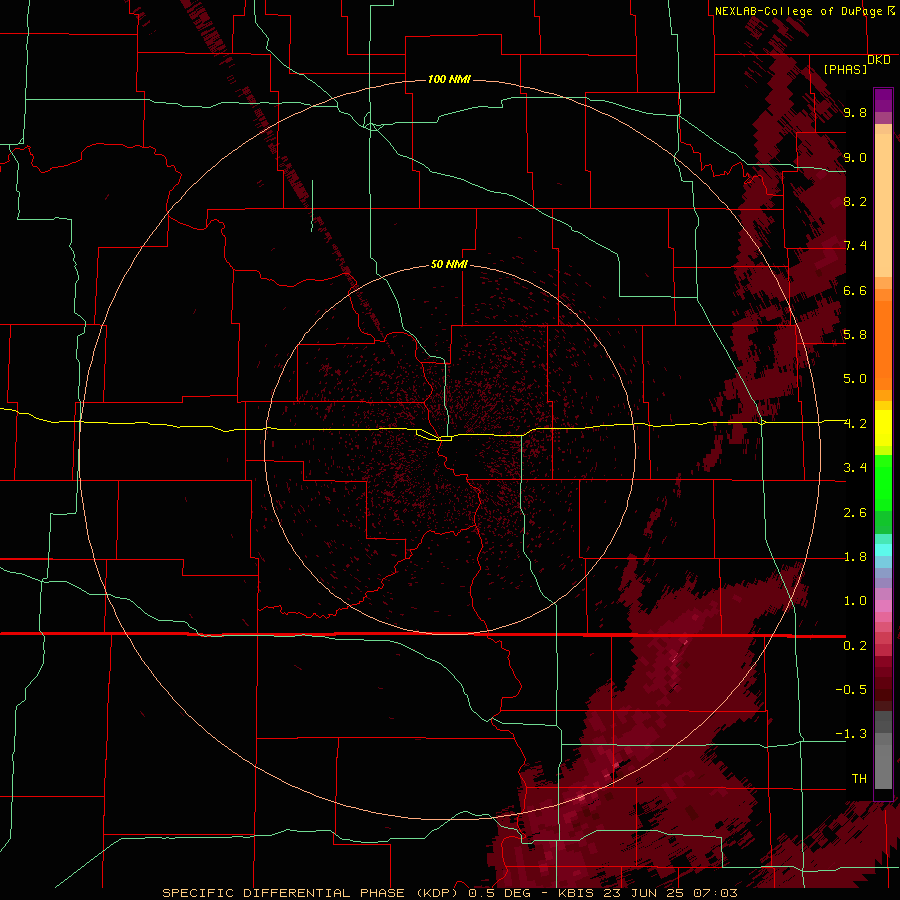
Task: Click the -0.5 value on the color scale
Action: 851,690
